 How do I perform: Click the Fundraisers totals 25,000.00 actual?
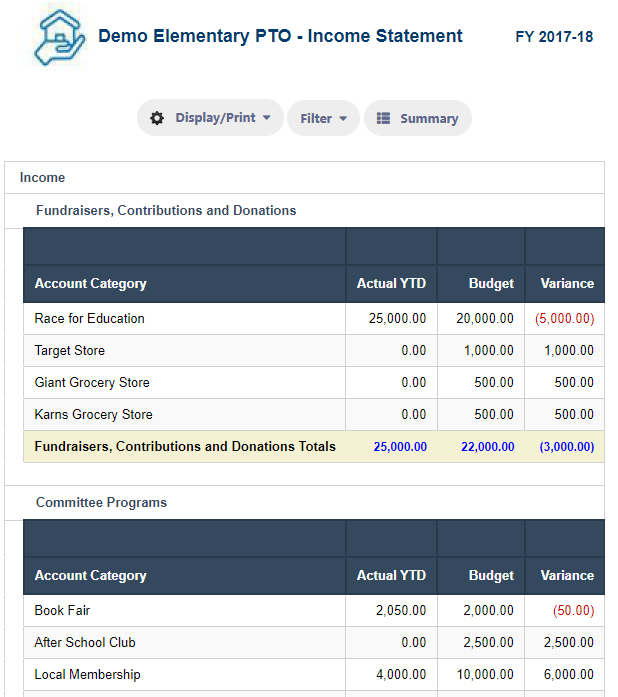pos(400,446)
